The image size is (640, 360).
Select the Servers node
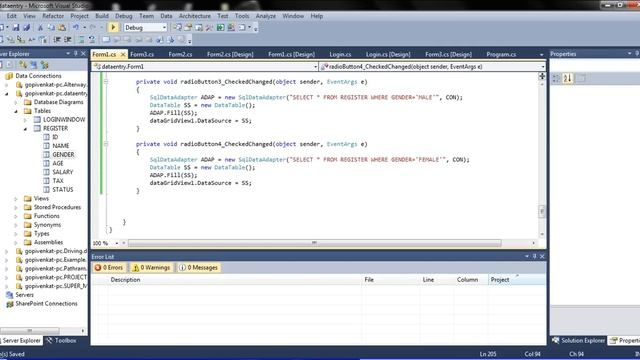click(24, 295)
